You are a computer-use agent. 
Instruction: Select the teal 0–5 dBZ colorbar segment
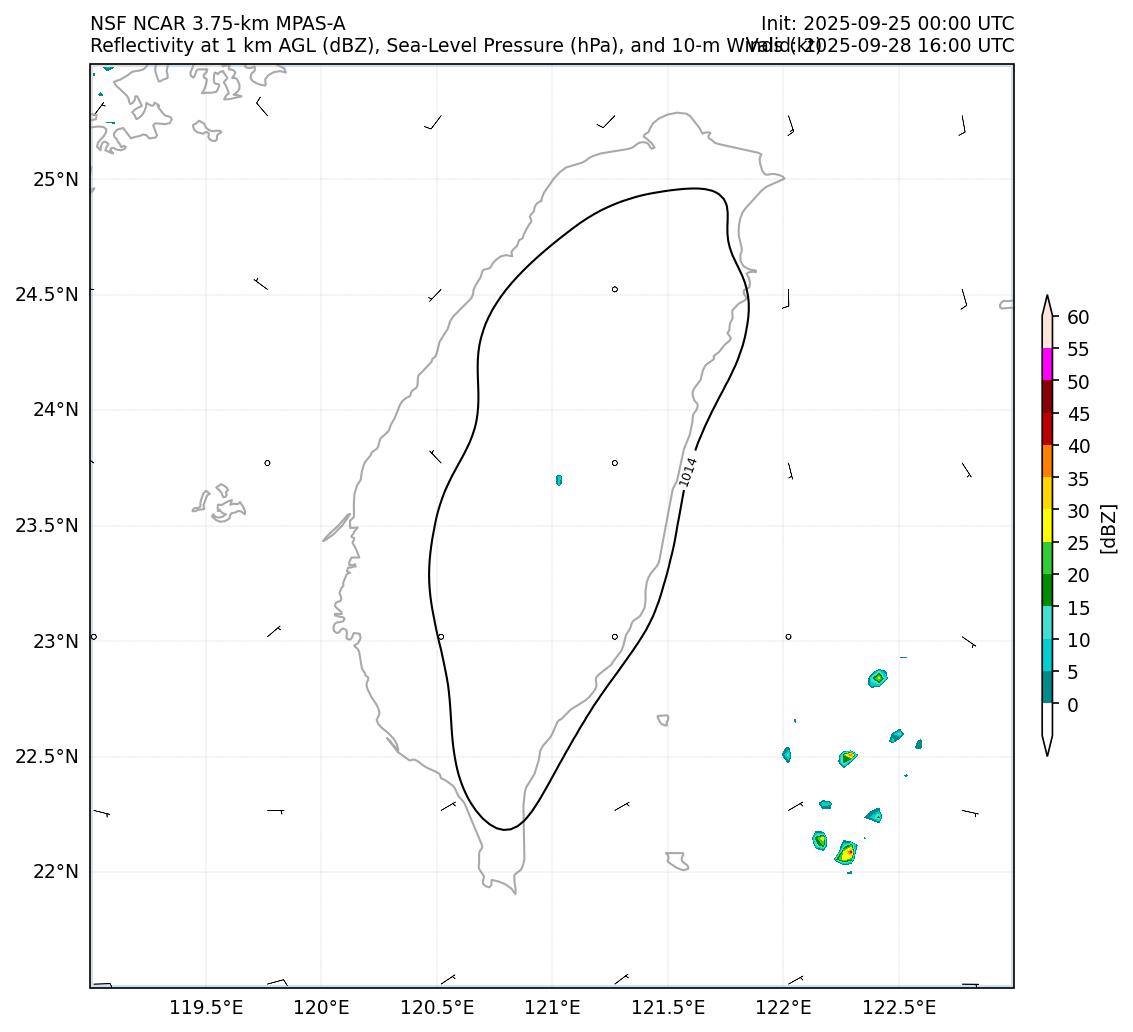tap(1047, 687)
